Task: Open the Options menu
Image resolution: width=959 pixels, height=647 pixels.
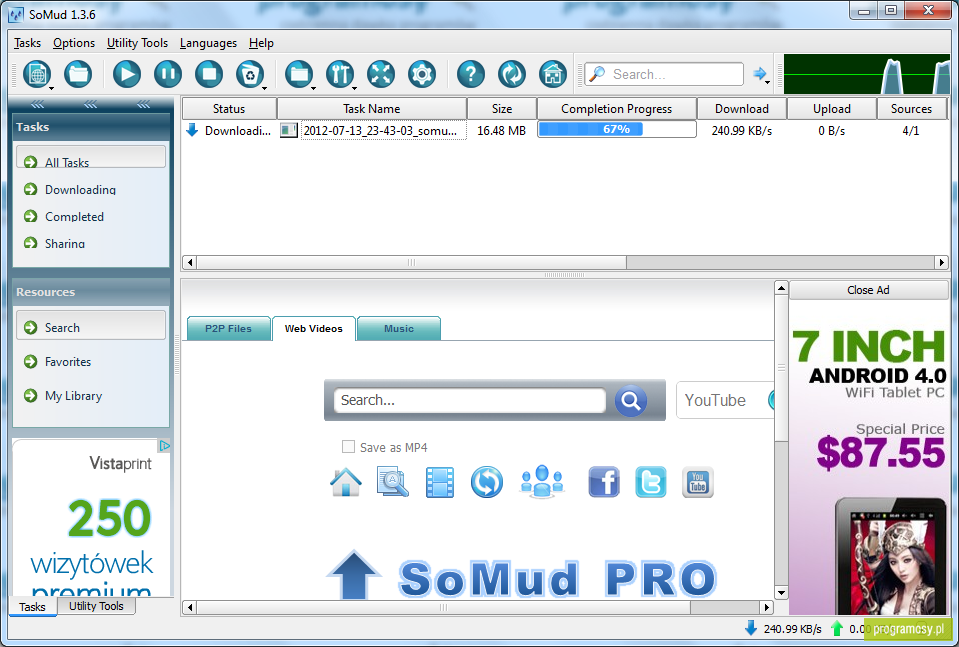Action: (74, 43)
